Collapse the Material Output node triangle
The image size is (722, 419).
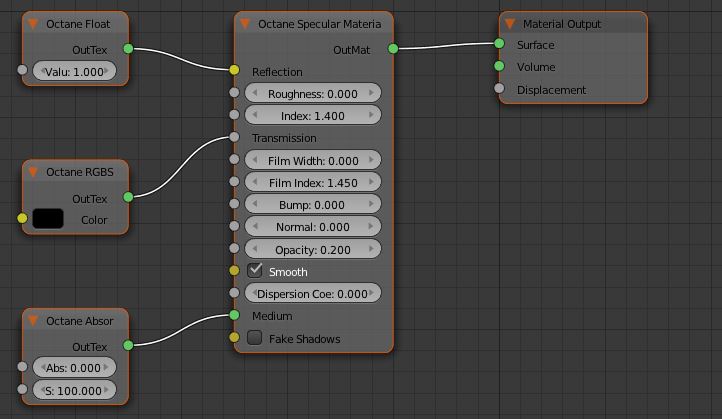click(x=510, y=23)
